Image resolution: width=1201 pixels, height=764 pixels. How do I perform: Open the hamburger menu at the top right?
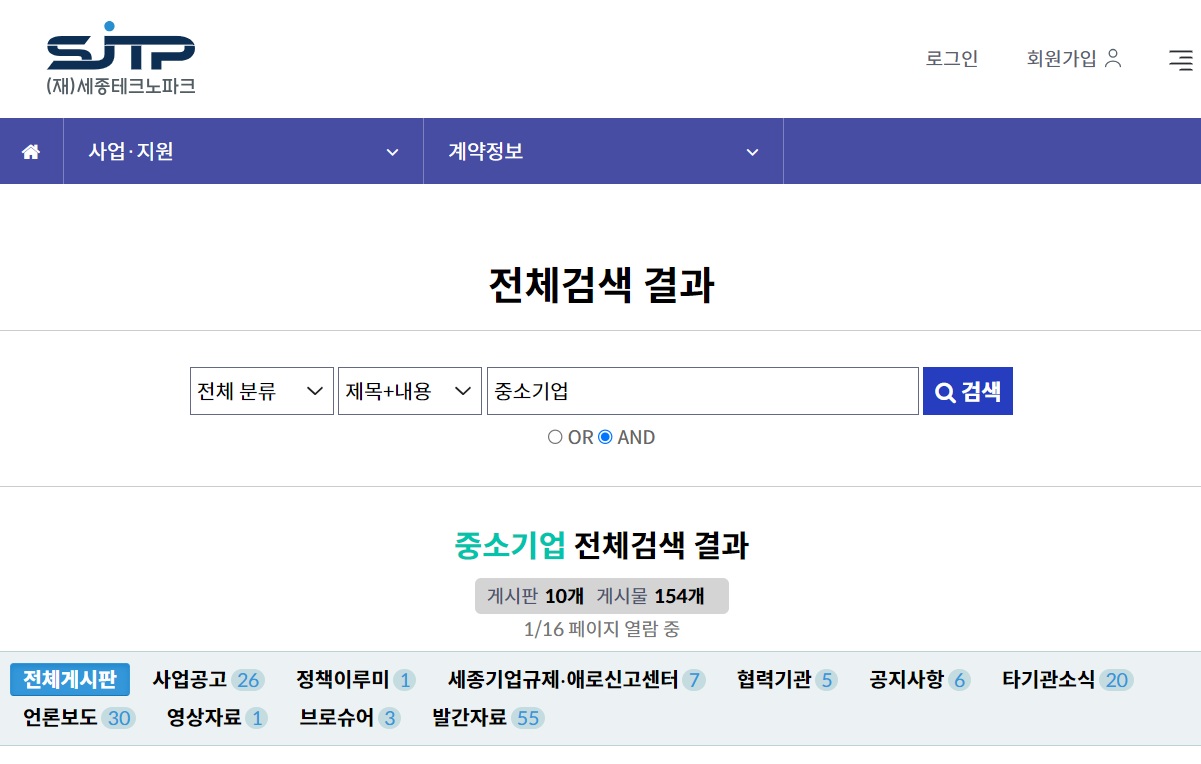click(1180, 60)
